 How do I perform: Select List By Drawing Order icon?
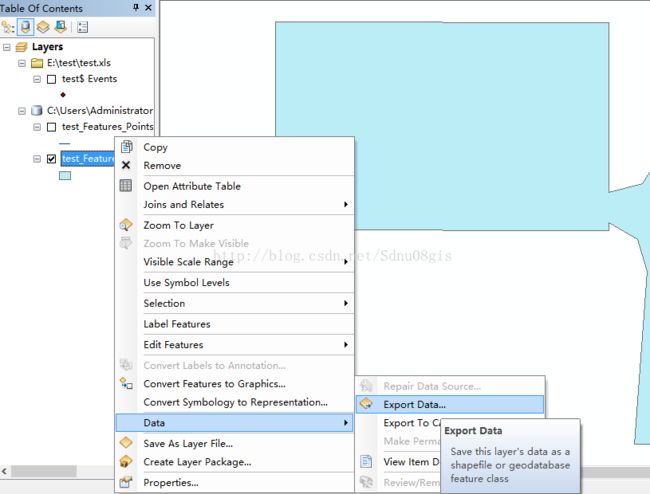[x=8, y=27]
